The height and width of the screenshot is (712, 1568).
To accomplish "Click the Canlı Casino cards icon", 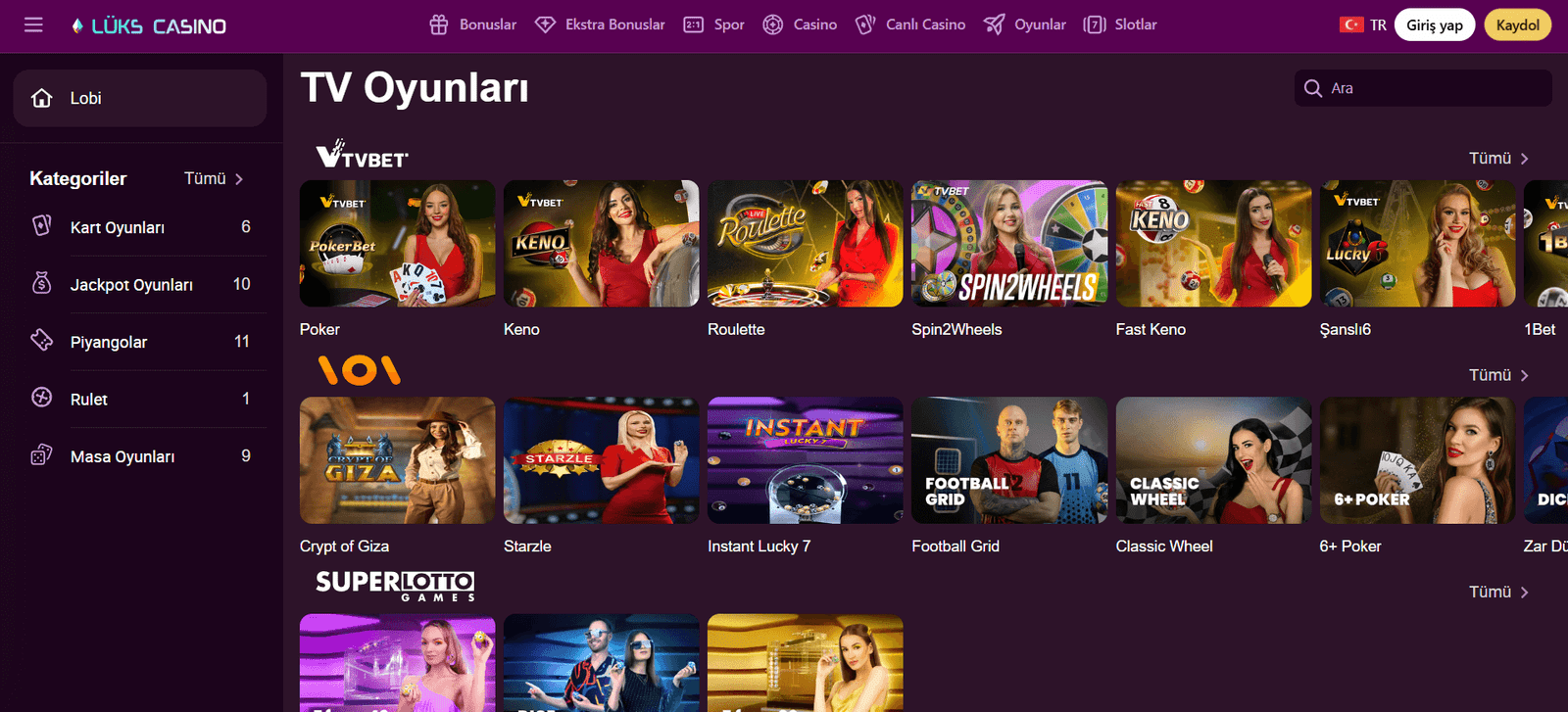I will point(865,25).
